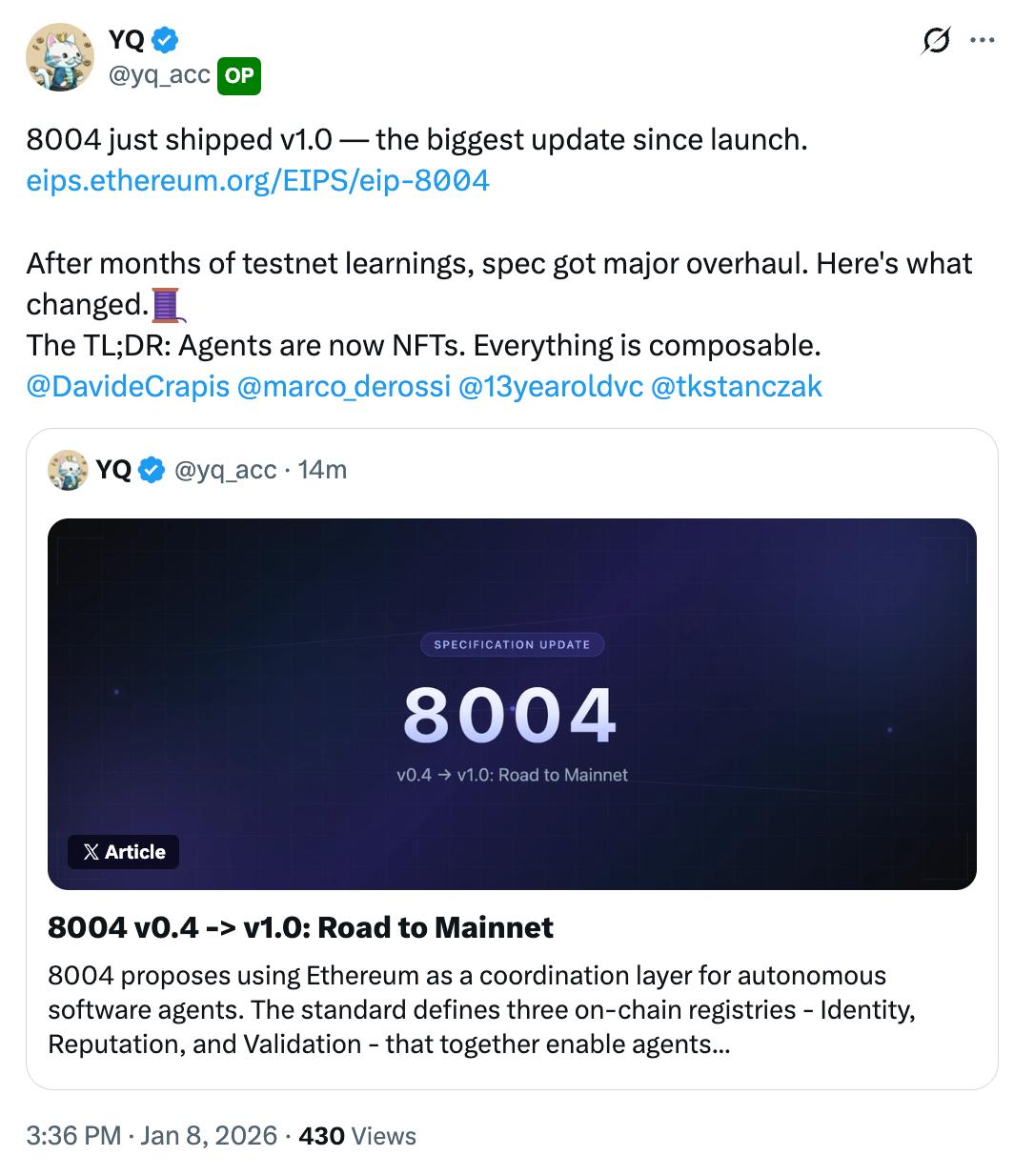
Task: Open Grok slashed-circle icon
Action: [936, 41]
